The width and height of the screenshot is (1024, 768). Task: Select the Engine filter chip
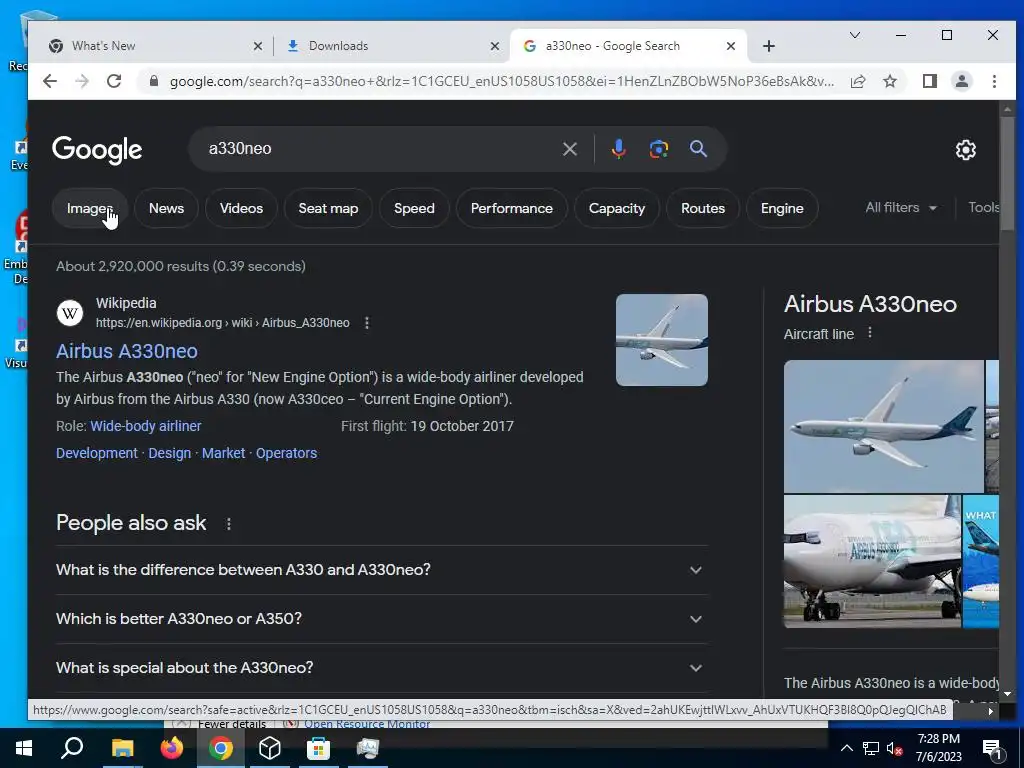[782, 208]
